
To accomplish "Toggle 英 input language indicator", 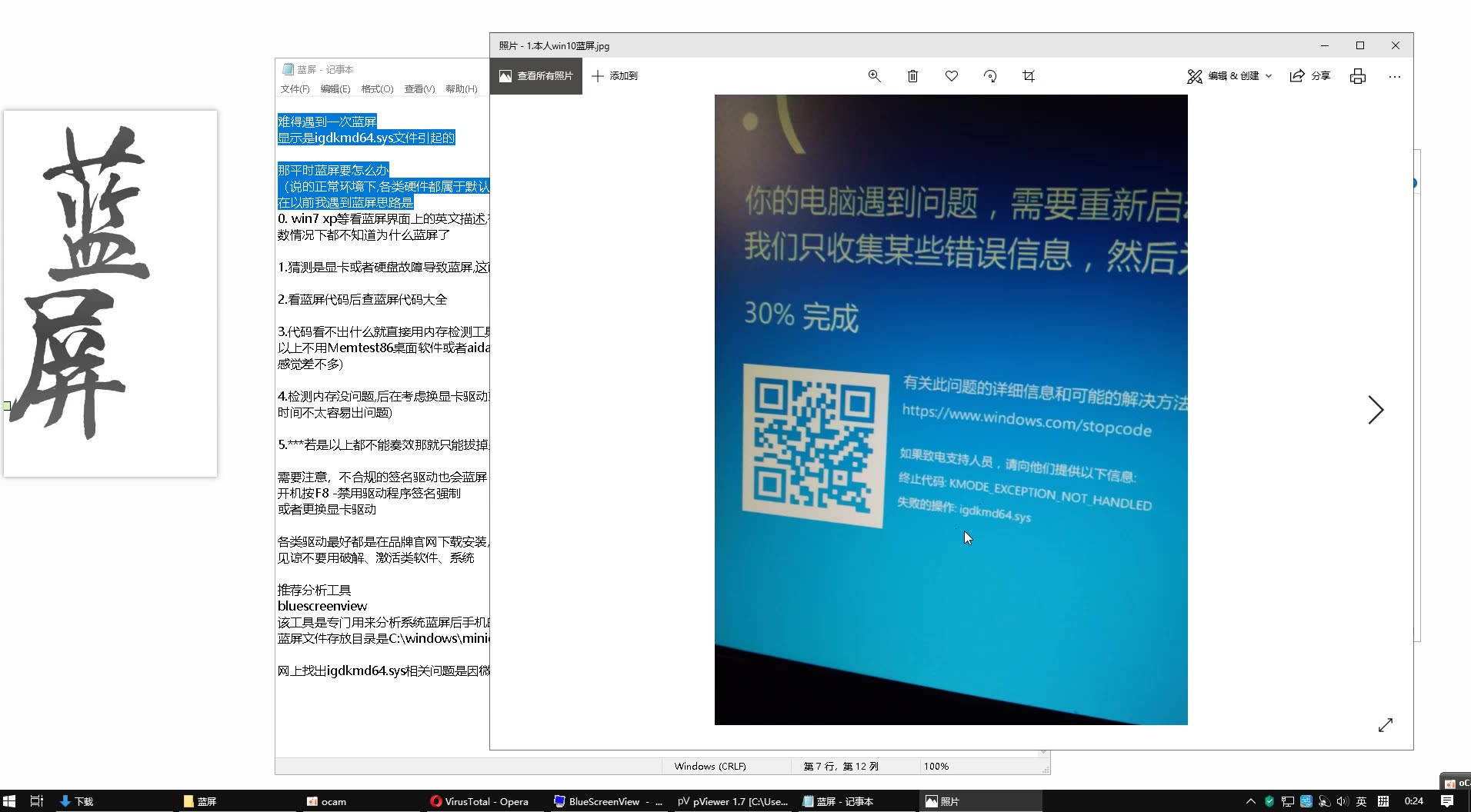I will (1361, 801).
